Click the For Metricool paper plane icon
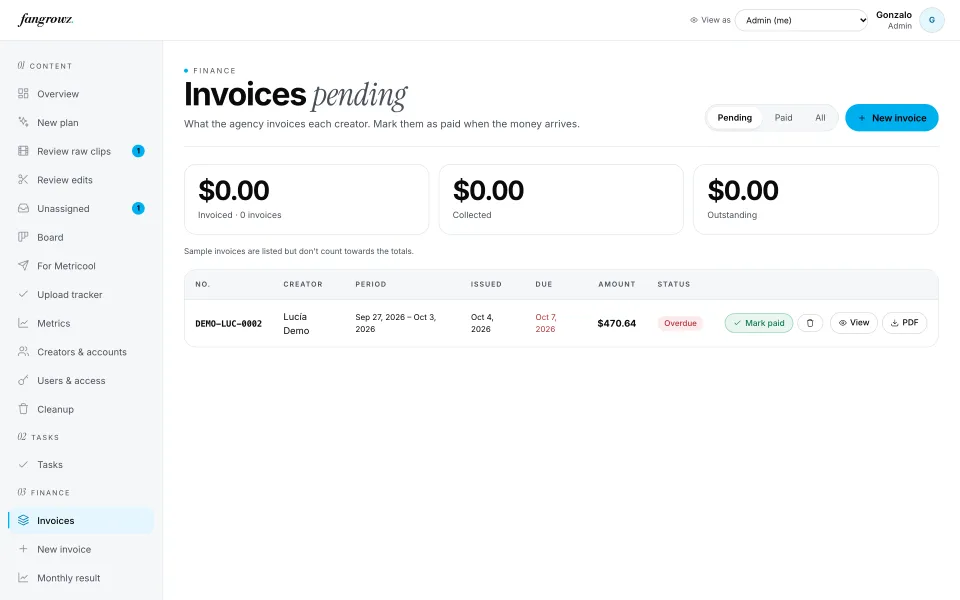Image resolution: width=960 pixels, height=600 pixels. 23,265
